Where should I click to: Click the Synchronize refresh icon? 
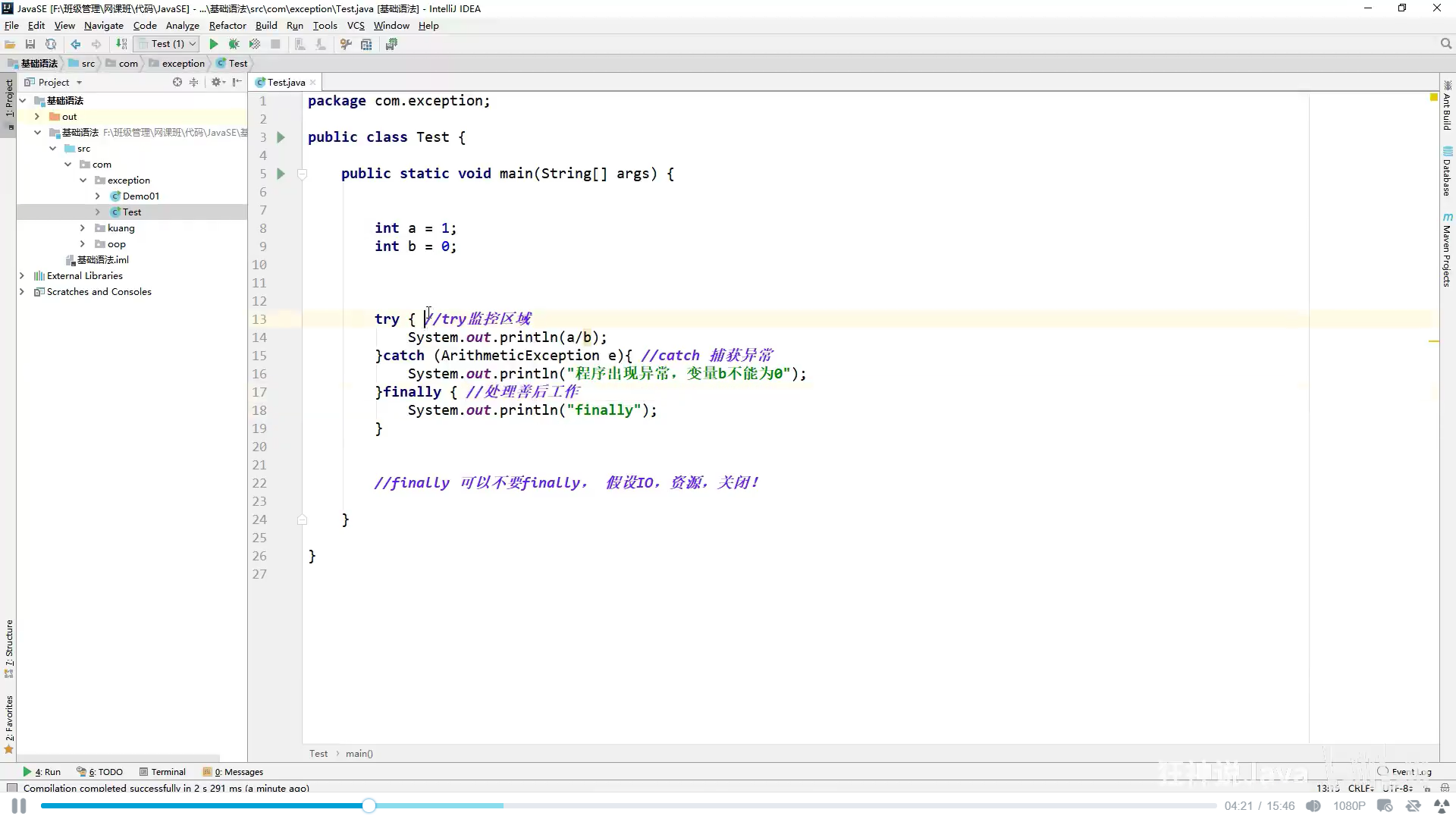click(51, 44)
